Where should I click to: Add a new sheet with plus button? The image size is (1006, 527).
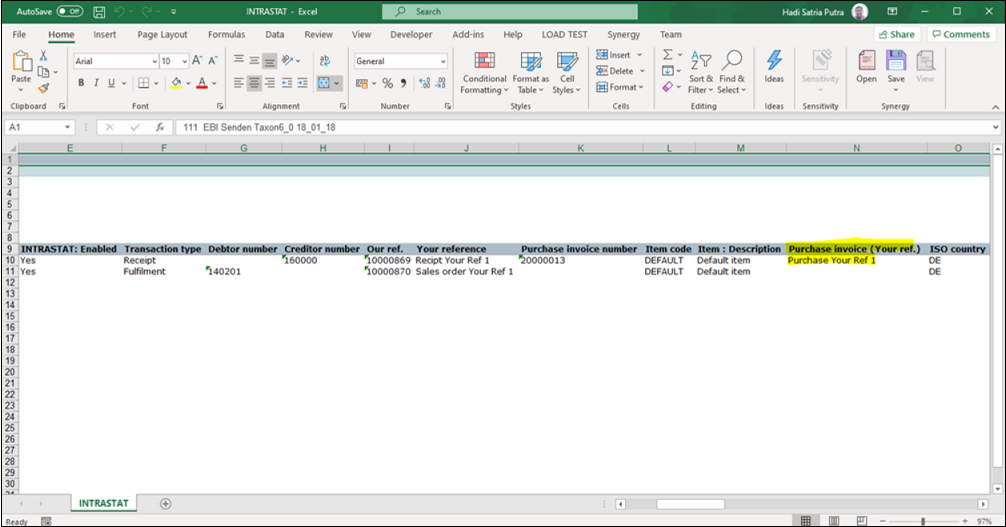tap(166, 504)
